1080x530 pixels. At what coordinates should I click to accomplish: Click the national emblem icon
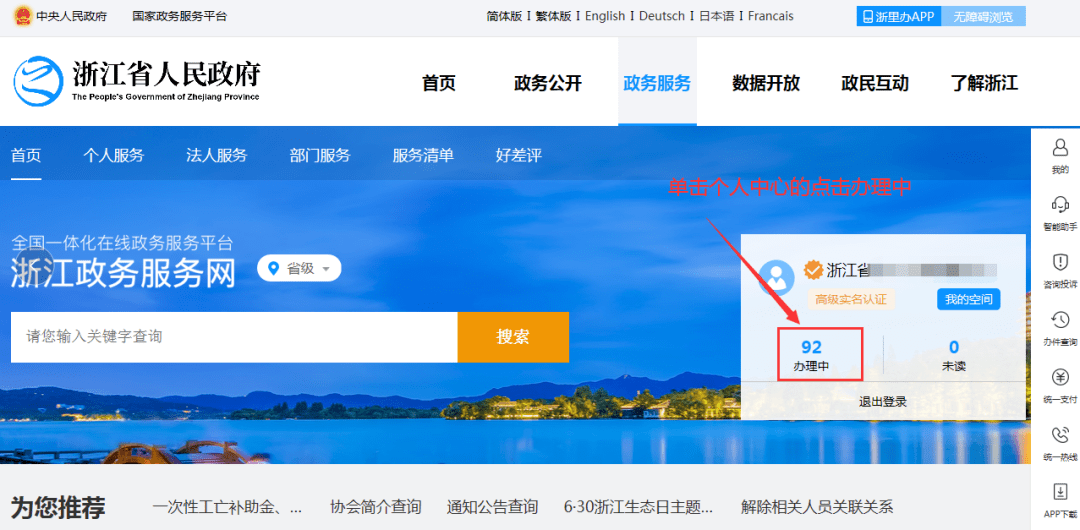tap(23, 16)
